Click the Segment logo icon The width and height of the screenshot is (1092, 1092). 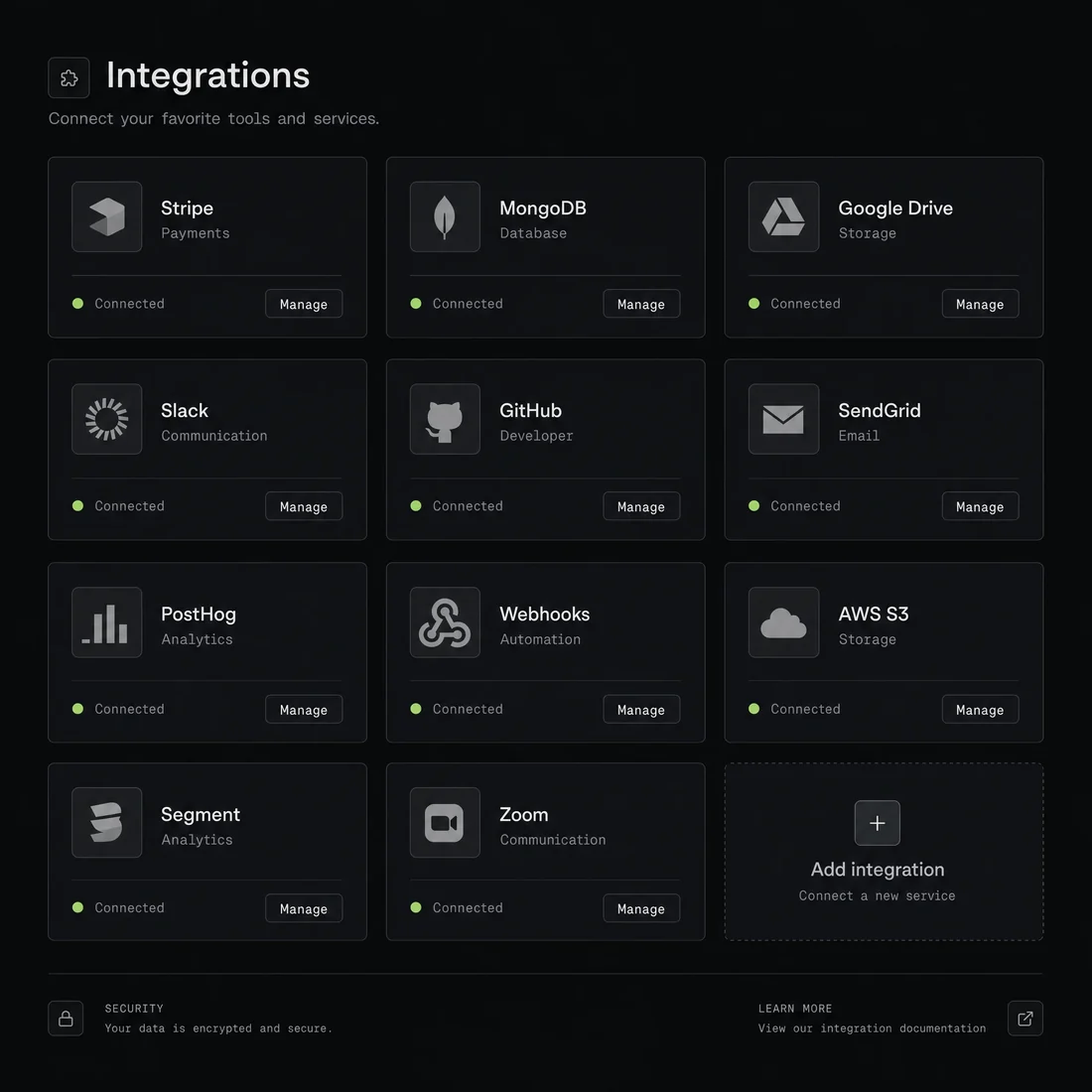click(x=106, y=823)
